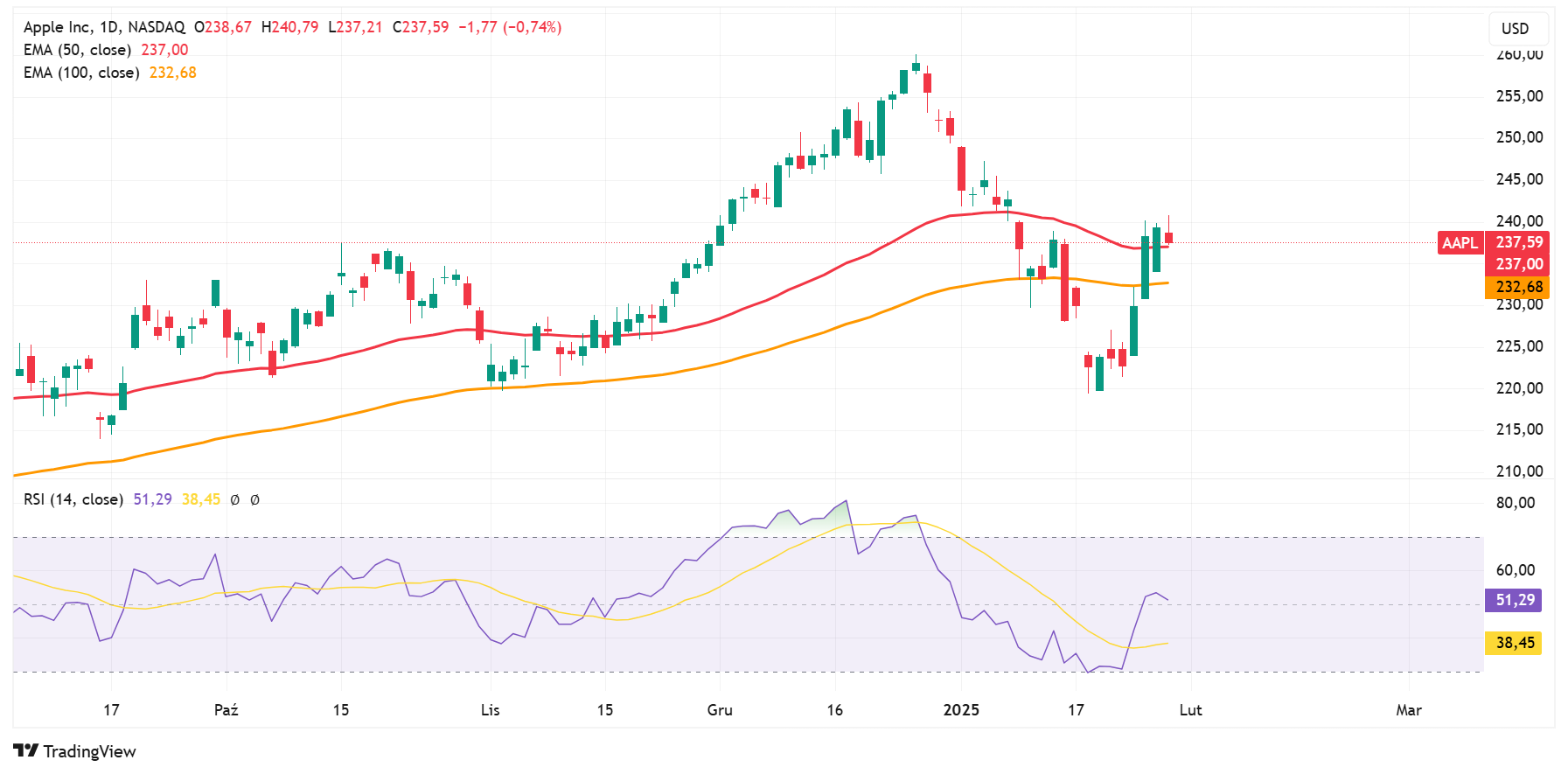Select the EMA (100, close) legend
This screenshot has height=774, width=1568.
coord(81,73)
